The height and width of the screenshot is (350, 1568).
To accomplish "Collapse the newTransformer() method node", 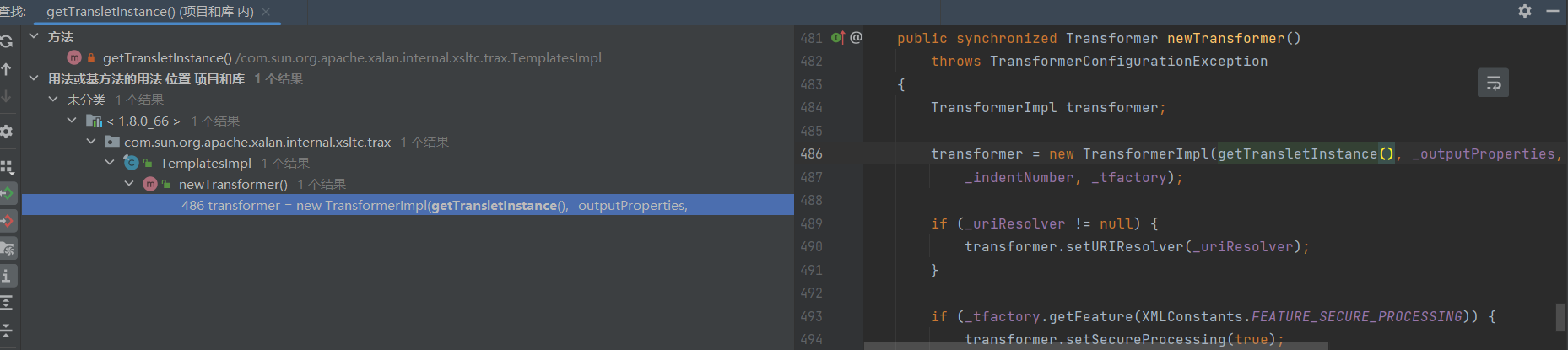I will (129, 184).
